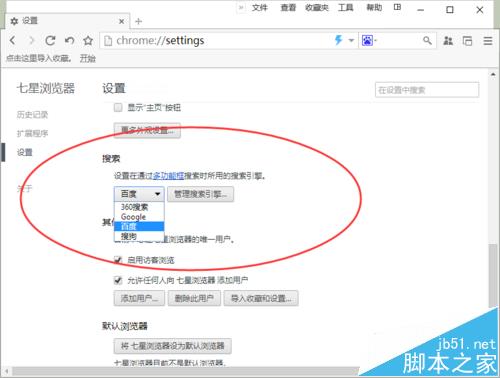Click the 管理搜索引擎 button
Image resolution: width=500 pixels, height=378 pixels.
point(200,194)
